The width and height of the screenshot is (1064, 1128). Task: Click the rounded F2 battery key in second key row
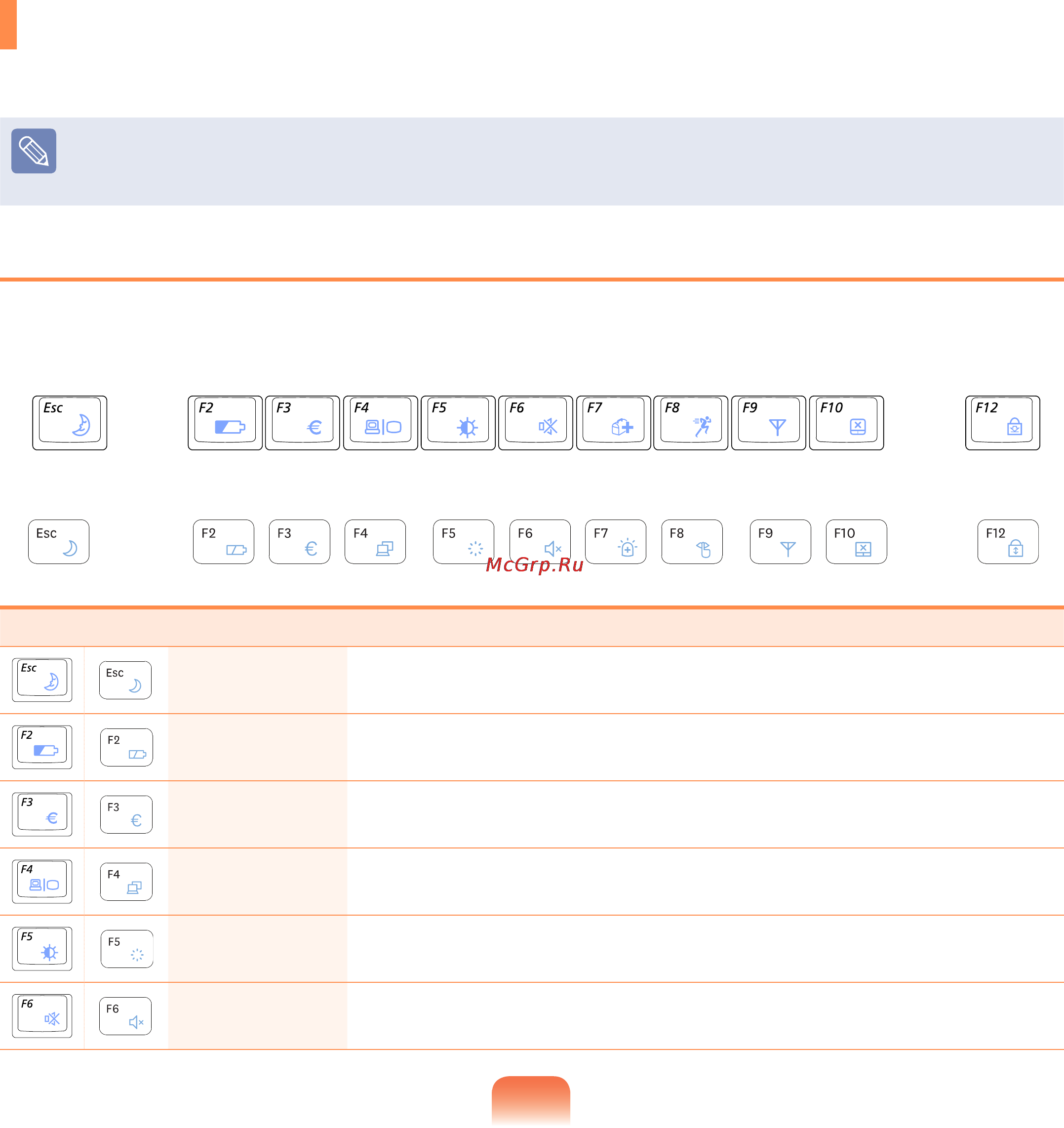tap(224, 541)
